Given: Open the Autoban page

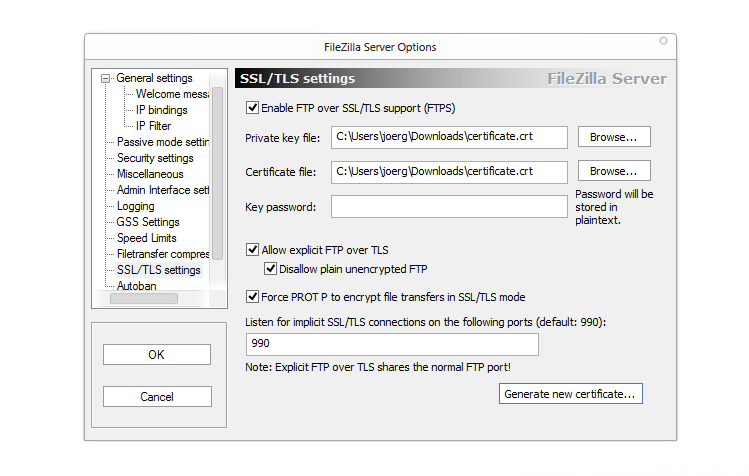Looking at the screenshot, I should (137, 286).
